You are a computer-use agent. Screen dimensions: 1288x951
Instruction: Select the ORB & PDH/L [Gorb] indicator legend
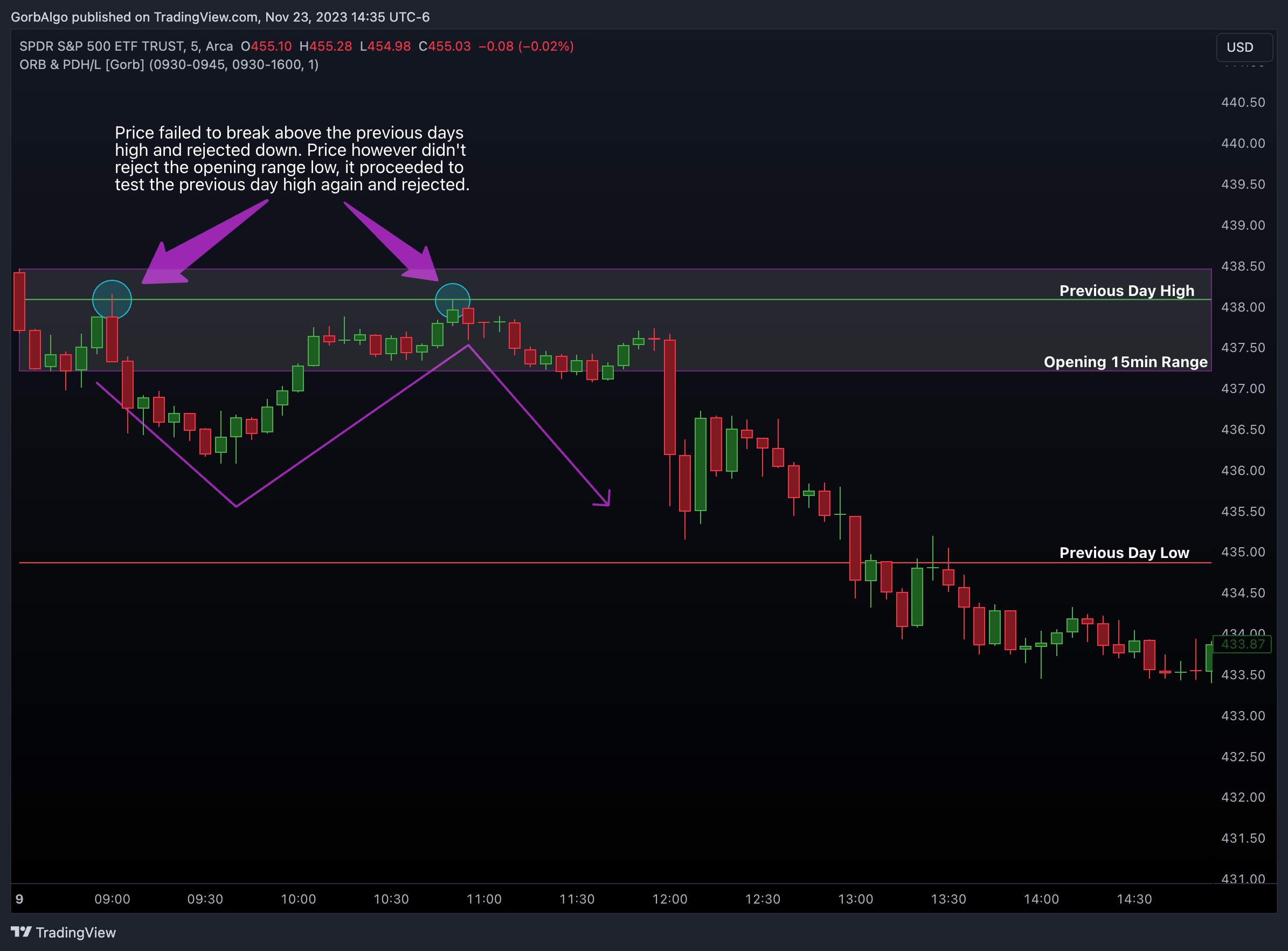(x=169, y=65)
